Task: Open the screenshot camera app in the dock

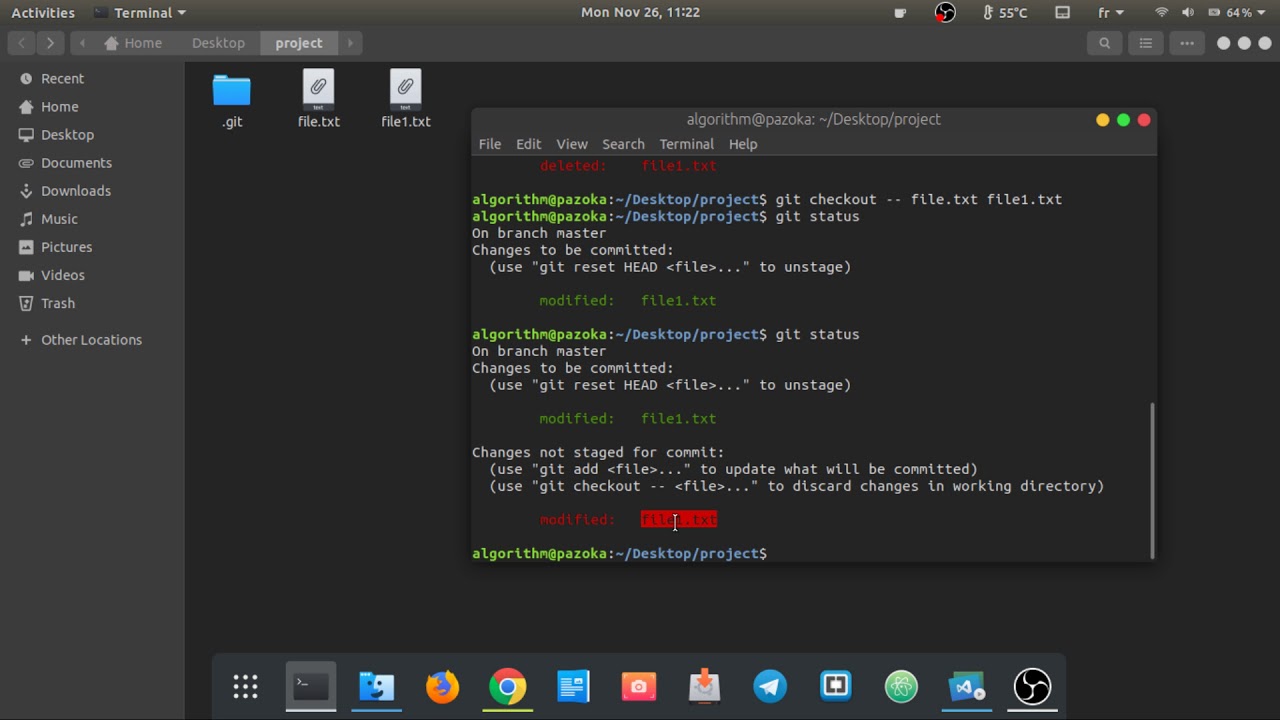Action: [639, 686]
